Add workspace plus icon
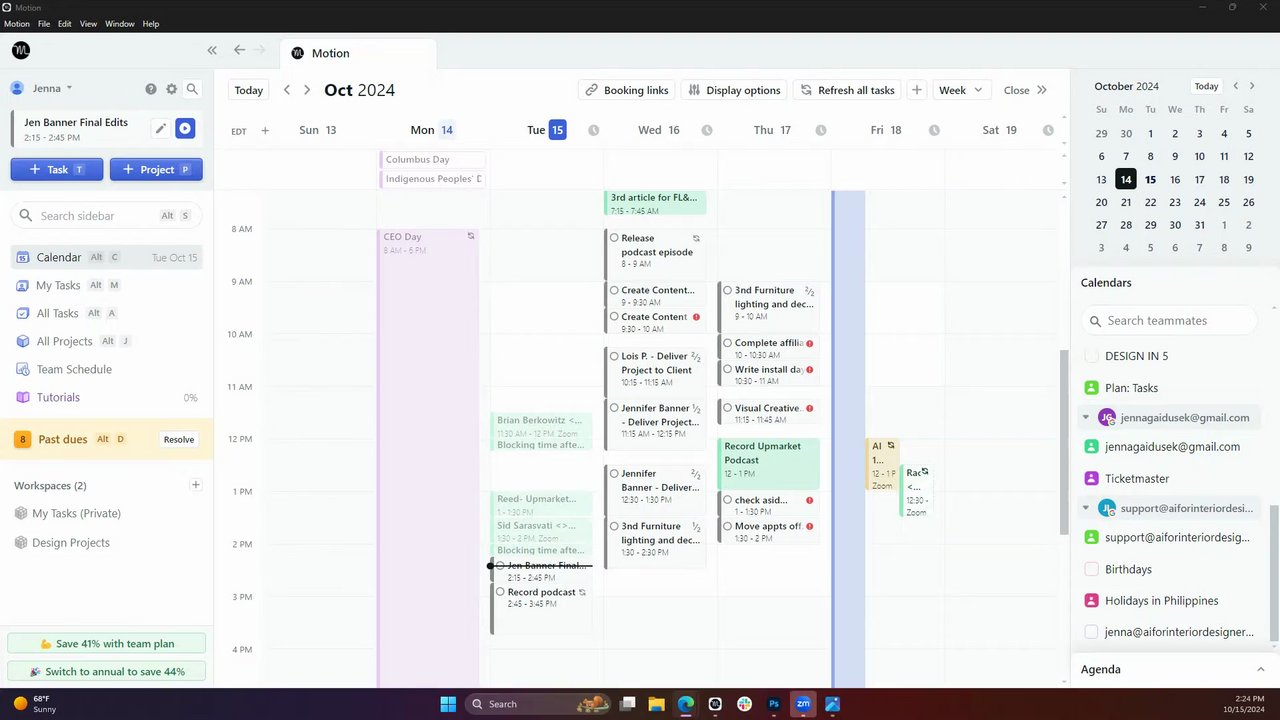 [x=196, y=485]
